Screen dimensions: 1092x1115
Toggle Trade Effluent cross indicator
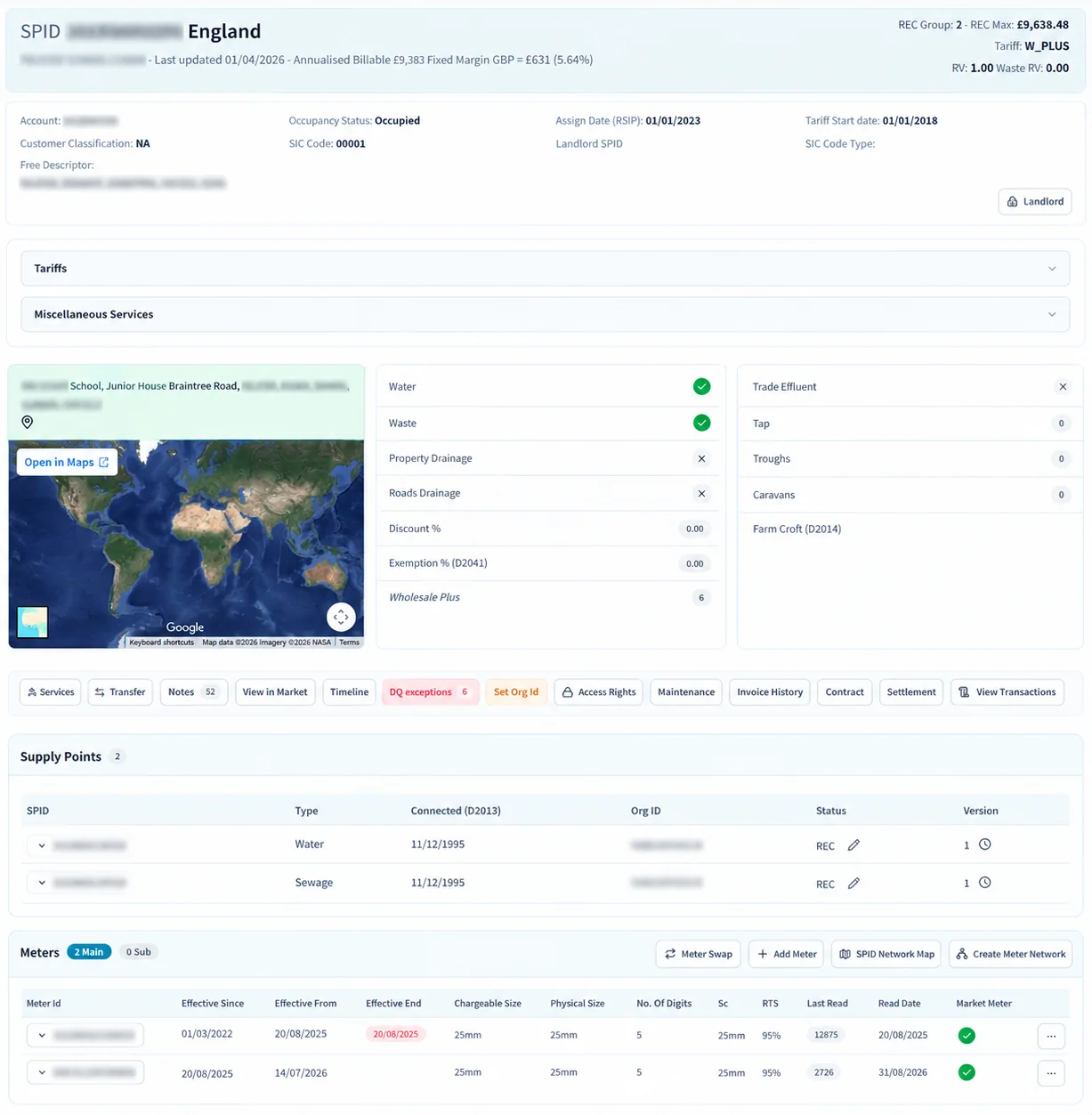(x=1063, y=386)
